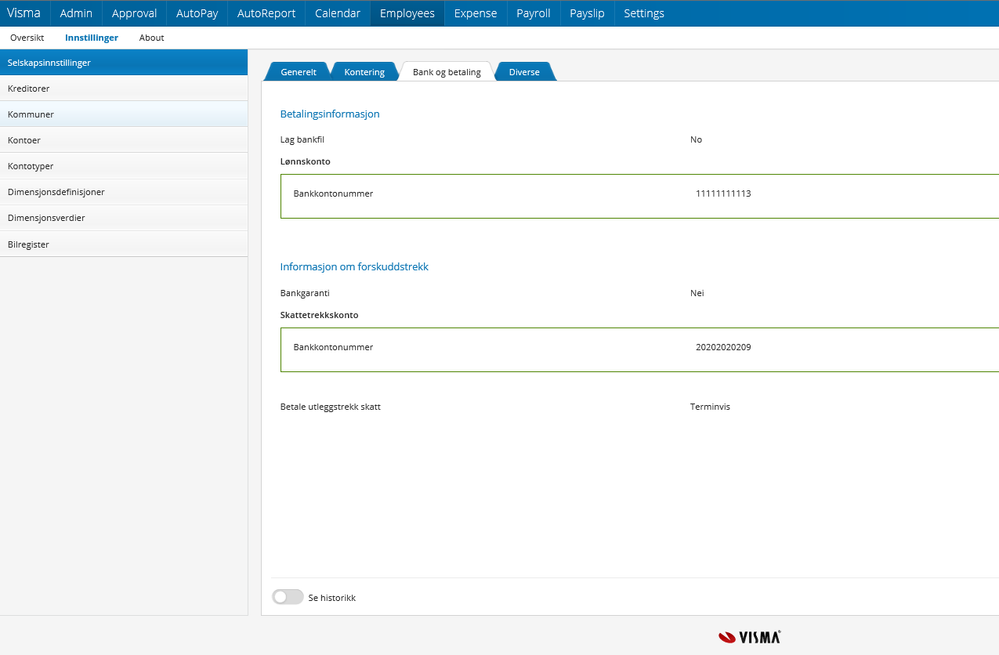The width and height of the screenshot is (999, 655).
Task: Click the Lønnskonto label
Action: [x=305, y=161]
